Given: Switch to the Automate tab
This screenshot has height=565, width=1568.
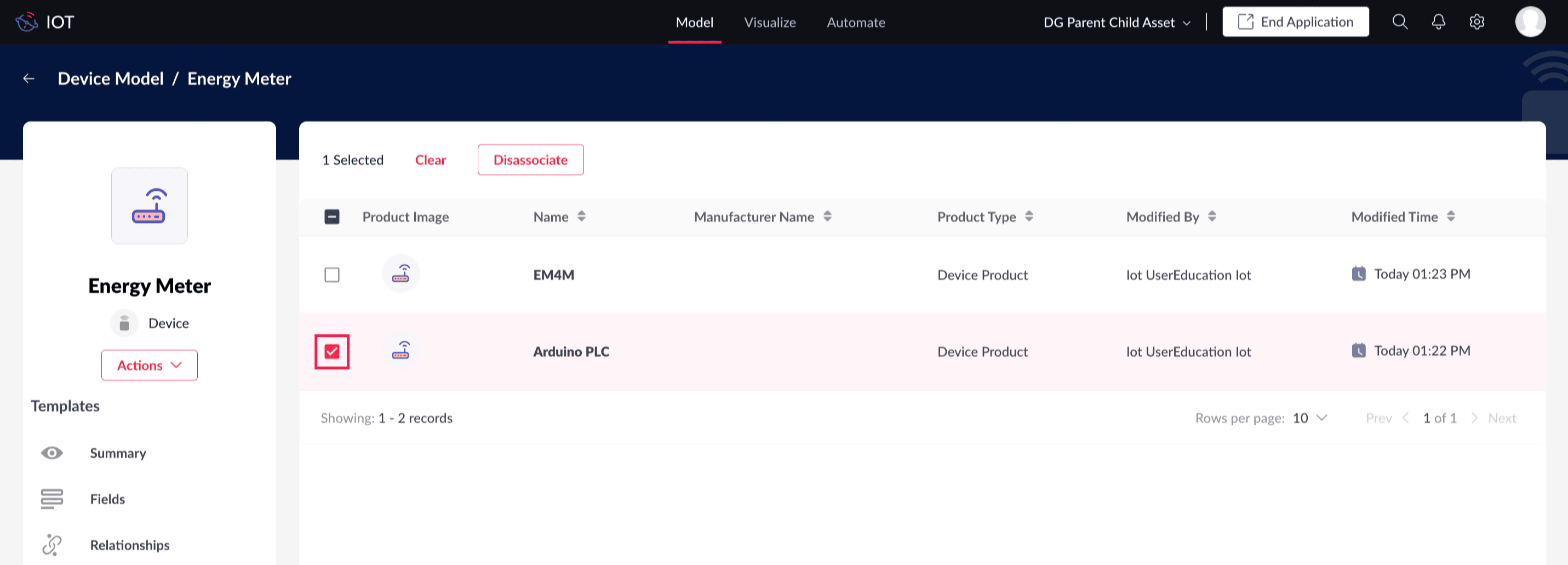Looking at the screenshot, I should coord(855,22).
